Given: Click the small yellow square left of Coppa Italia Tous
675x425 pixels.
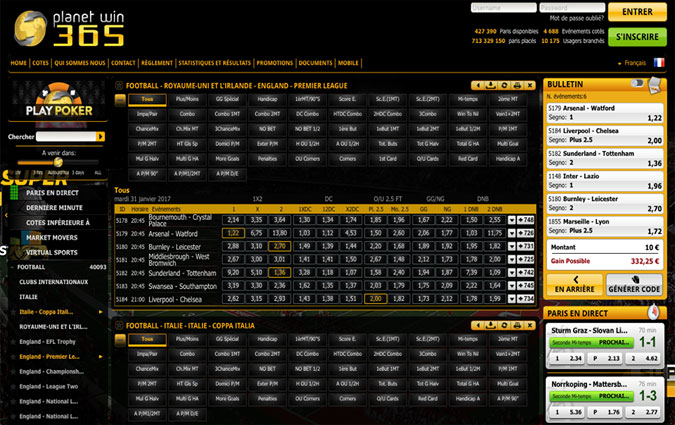Looking at the screenshot, I should coord(120,340).
